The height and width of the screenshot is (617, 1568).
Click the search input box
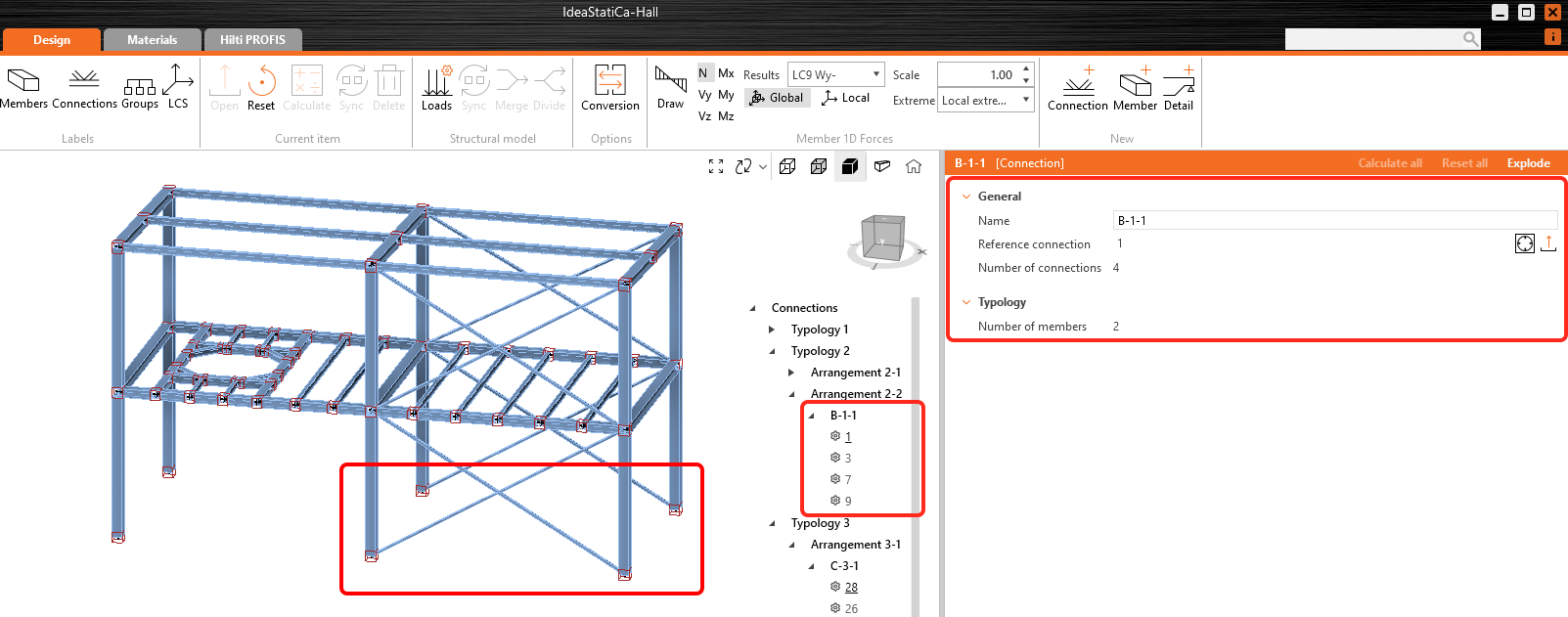tap(1373, 39)
